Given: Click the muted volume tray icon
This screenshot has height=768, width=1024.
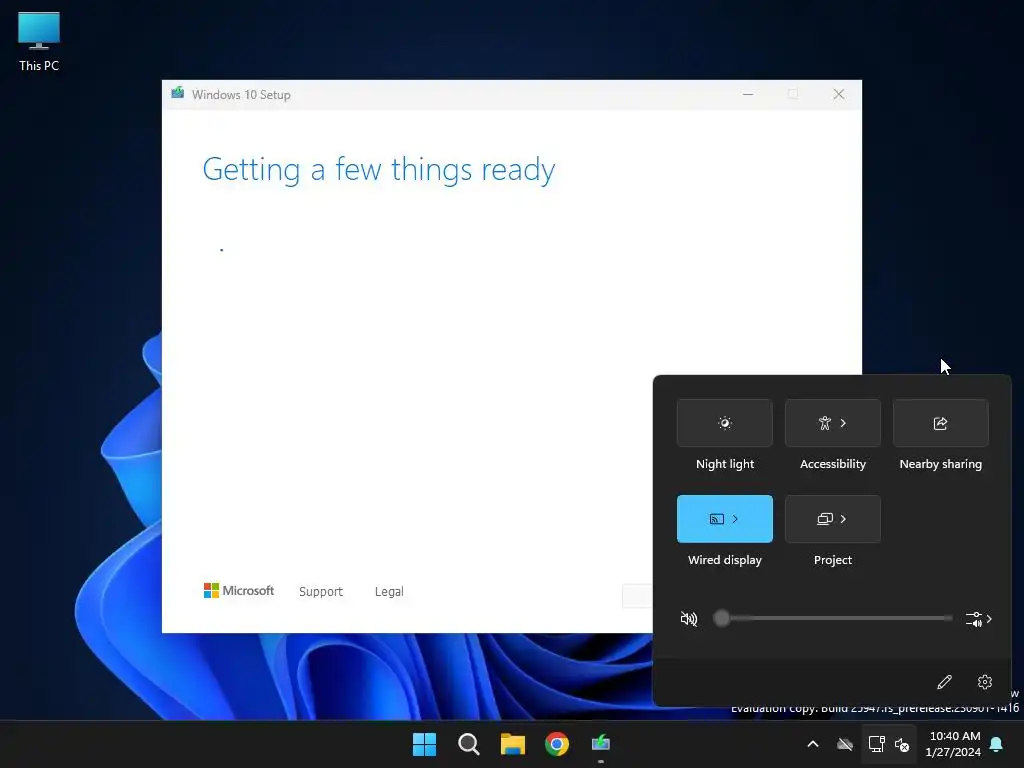Looking at the screenshot, I should [x=902, y=744].
